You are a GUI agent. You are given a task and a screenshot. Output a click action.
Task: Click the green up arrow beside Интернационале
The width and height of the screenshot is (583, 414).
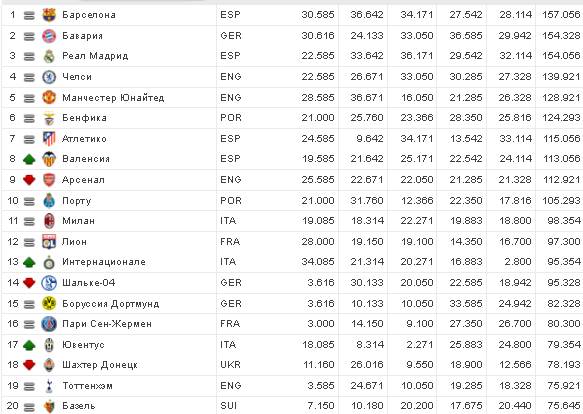tap(29, 263)
